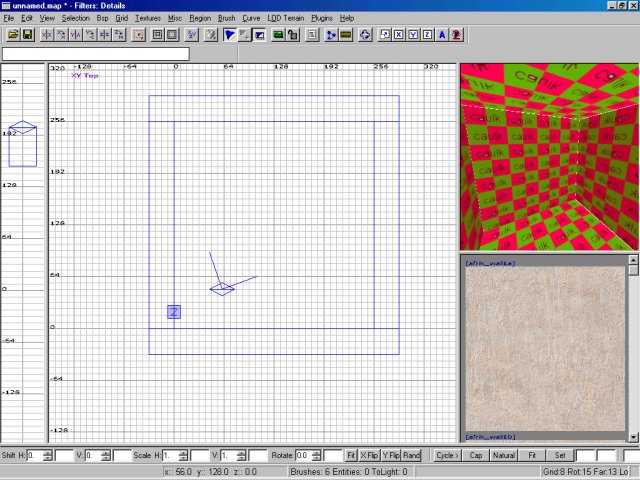Click the padlock icon in toolbar

[x=293, y=34]
